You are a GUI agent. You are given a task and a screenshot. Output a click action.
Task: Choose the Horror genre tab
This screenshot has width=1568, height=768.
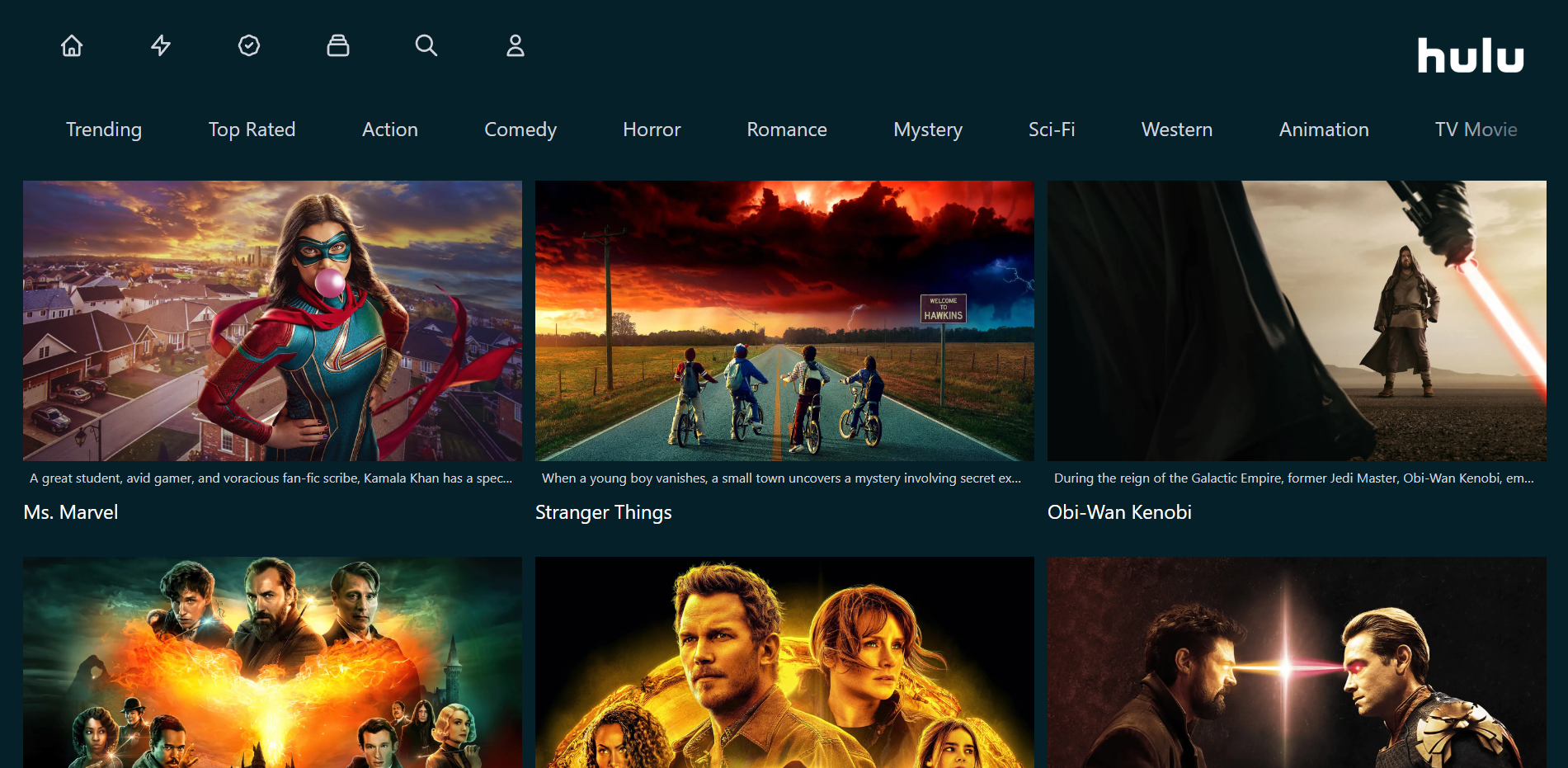(x=652, y=130)
